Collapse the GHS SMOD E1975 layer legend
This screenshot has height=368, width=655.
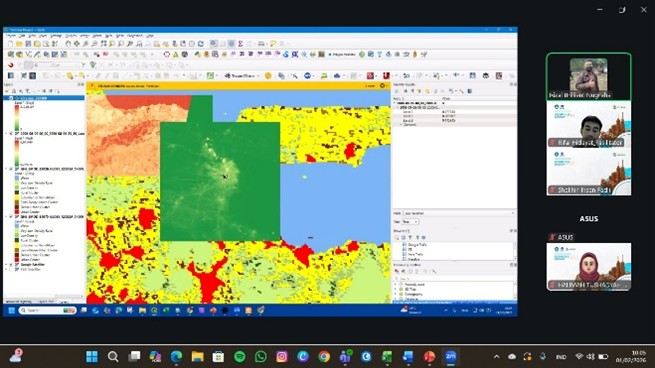(x=6, y=217)
